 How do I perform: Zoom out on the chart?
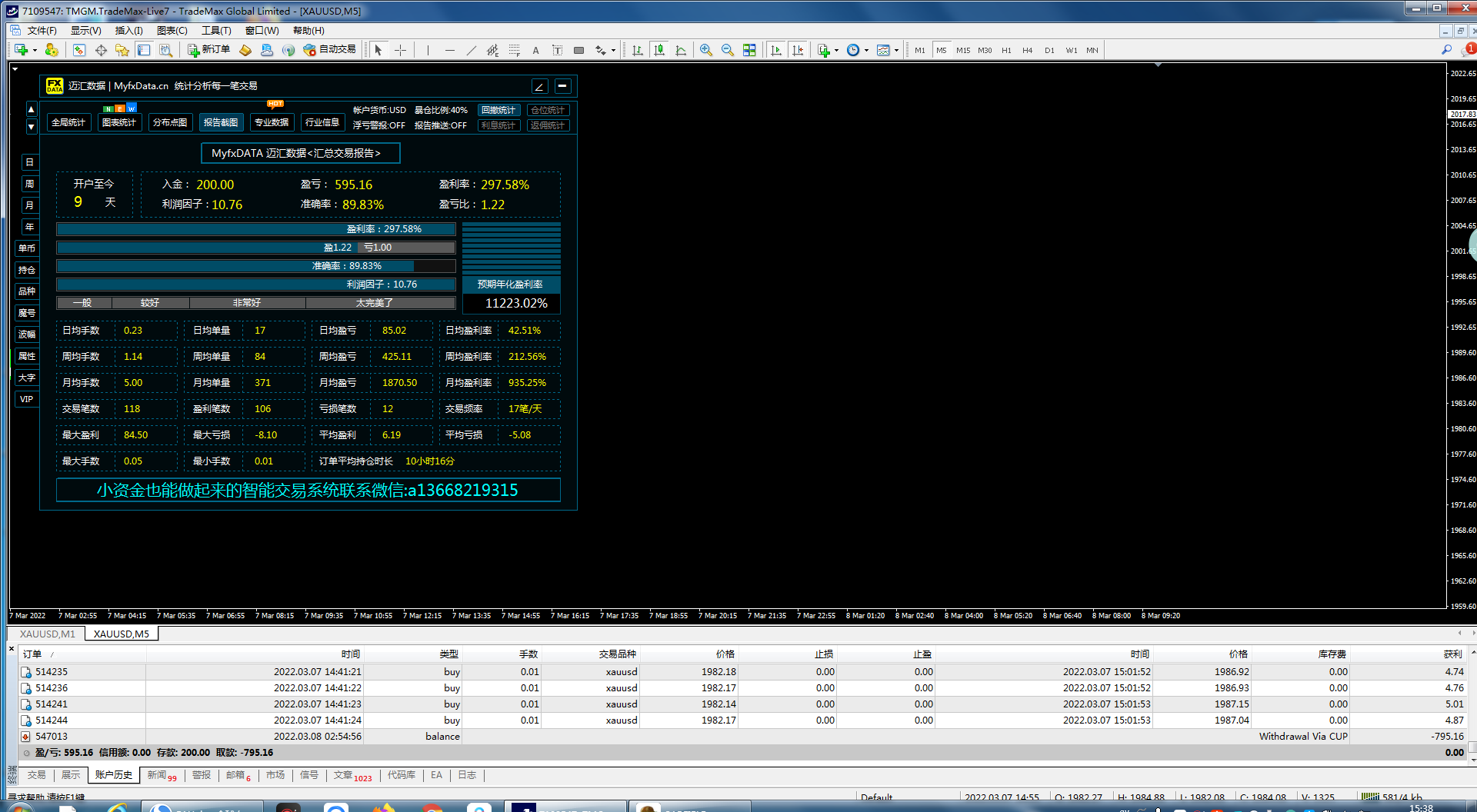pyautogui.click(x=728, y=50)
